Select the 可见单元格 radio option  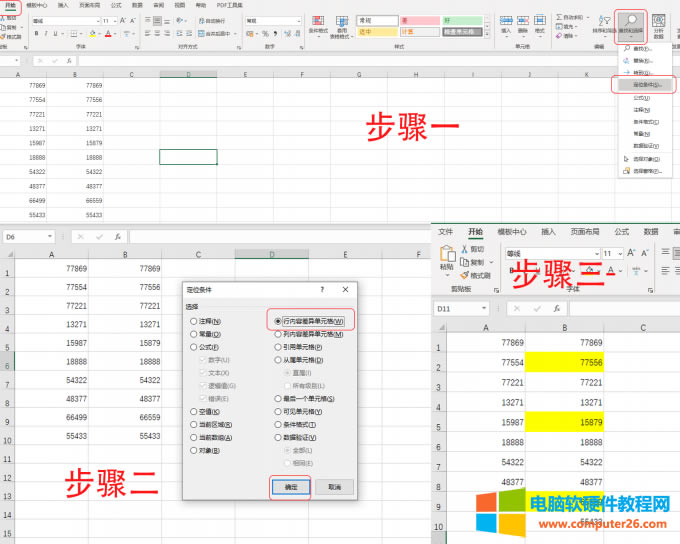(278, 411)
